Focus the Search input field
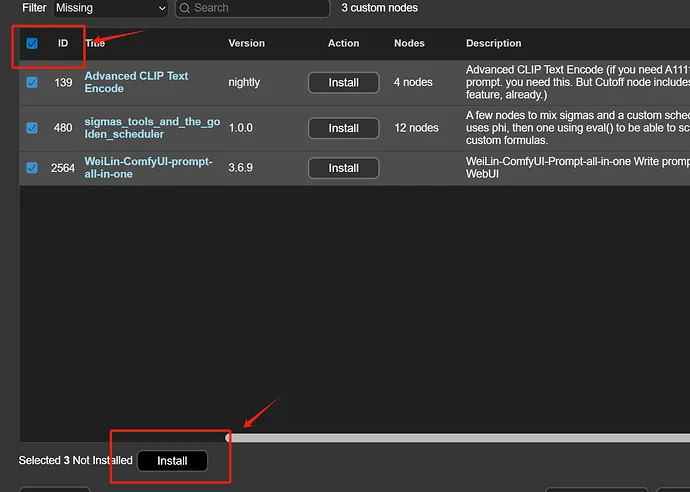This screenshot has height=492, width=690. [x=255, y=8]
